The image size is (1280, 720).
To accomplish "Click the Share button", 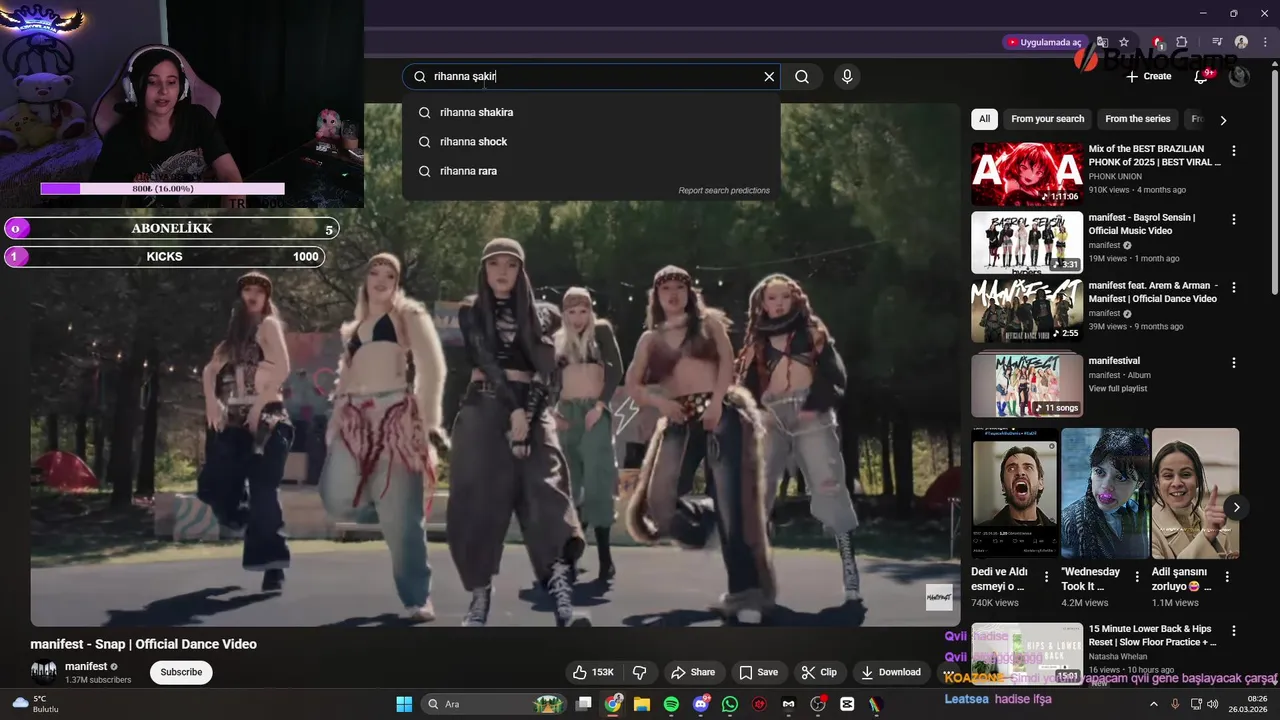I will tap(693, 672).
